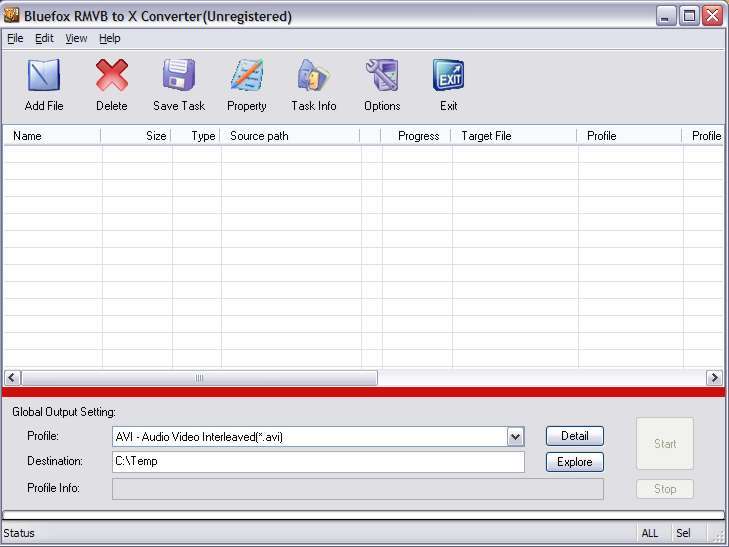Click the left arrow of horizontal scrollbar
729x547 pixels.
pyautogui.click(x=12, y=377)
